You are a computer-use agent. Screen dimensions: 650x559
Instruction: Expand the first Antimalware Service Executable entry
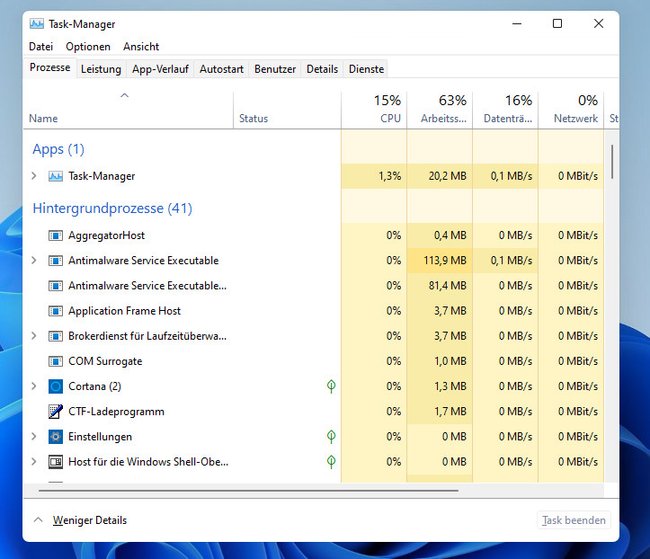(x=34, y=260)
